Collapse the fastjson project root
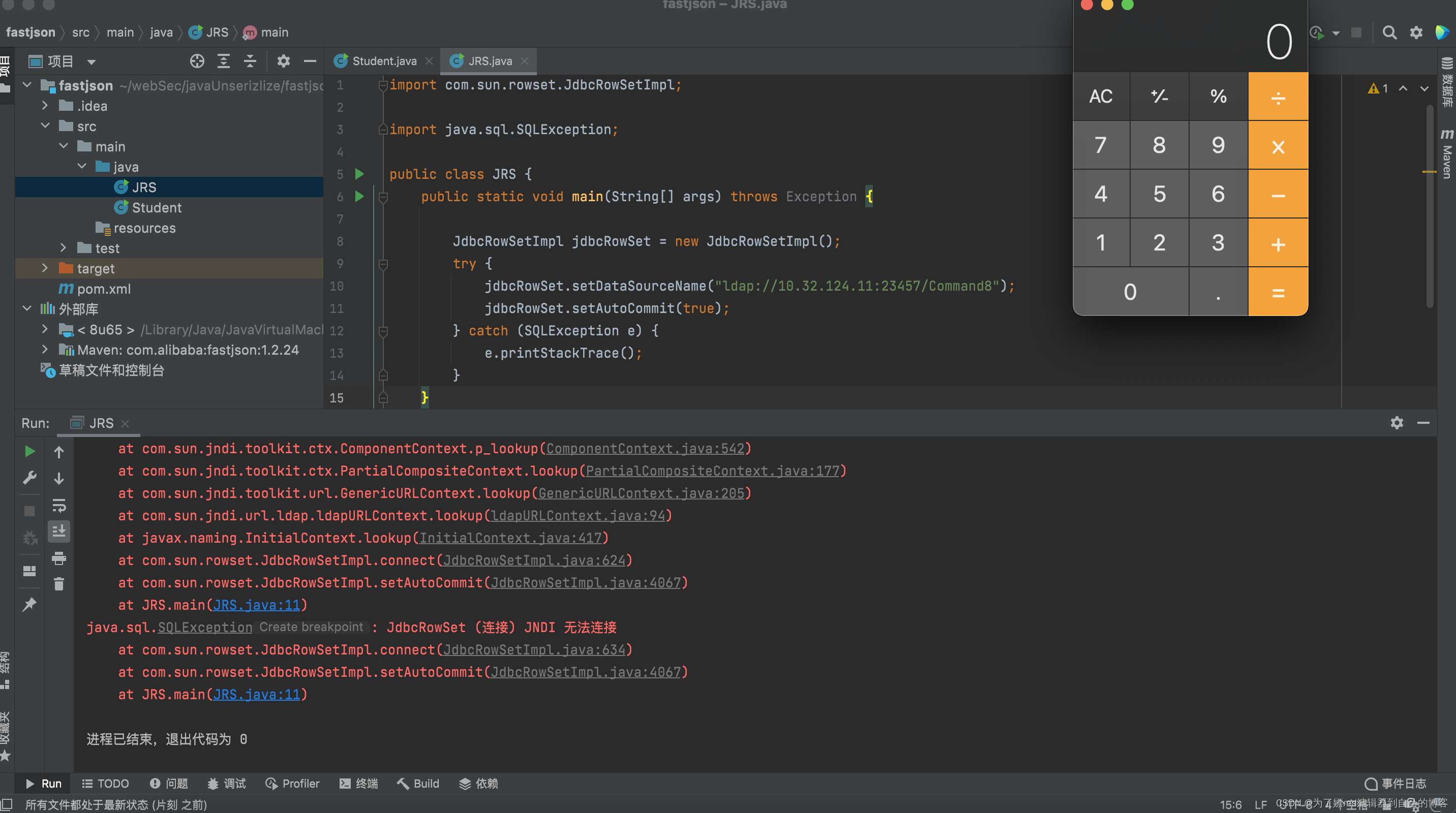 click(26, 85)
